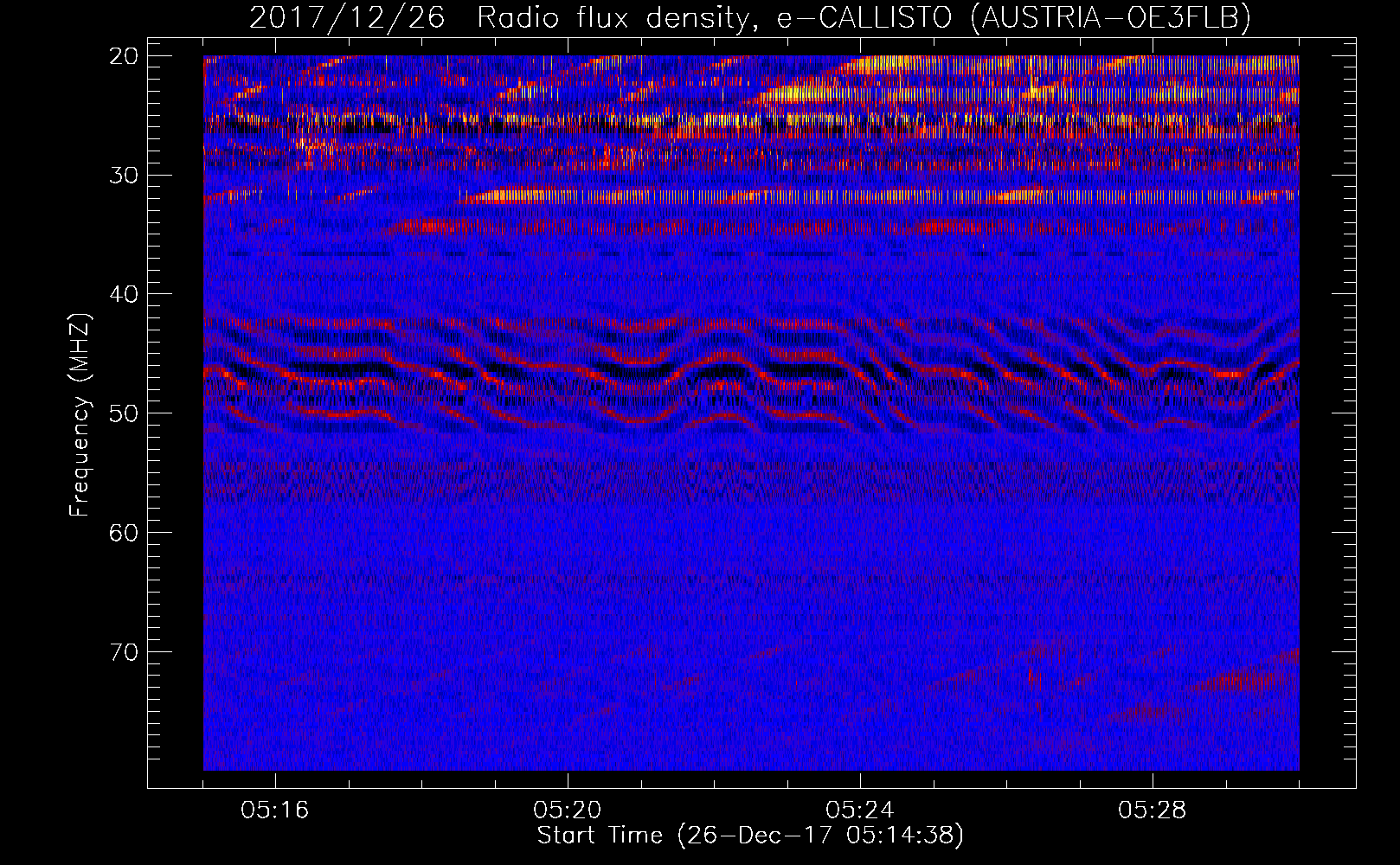Image resolution: width=1400 pixels, height=865 pixels.
Task: Click the 'Start Time (26-Dec-17 05:14:38)' label
Action: pos(750,836)
